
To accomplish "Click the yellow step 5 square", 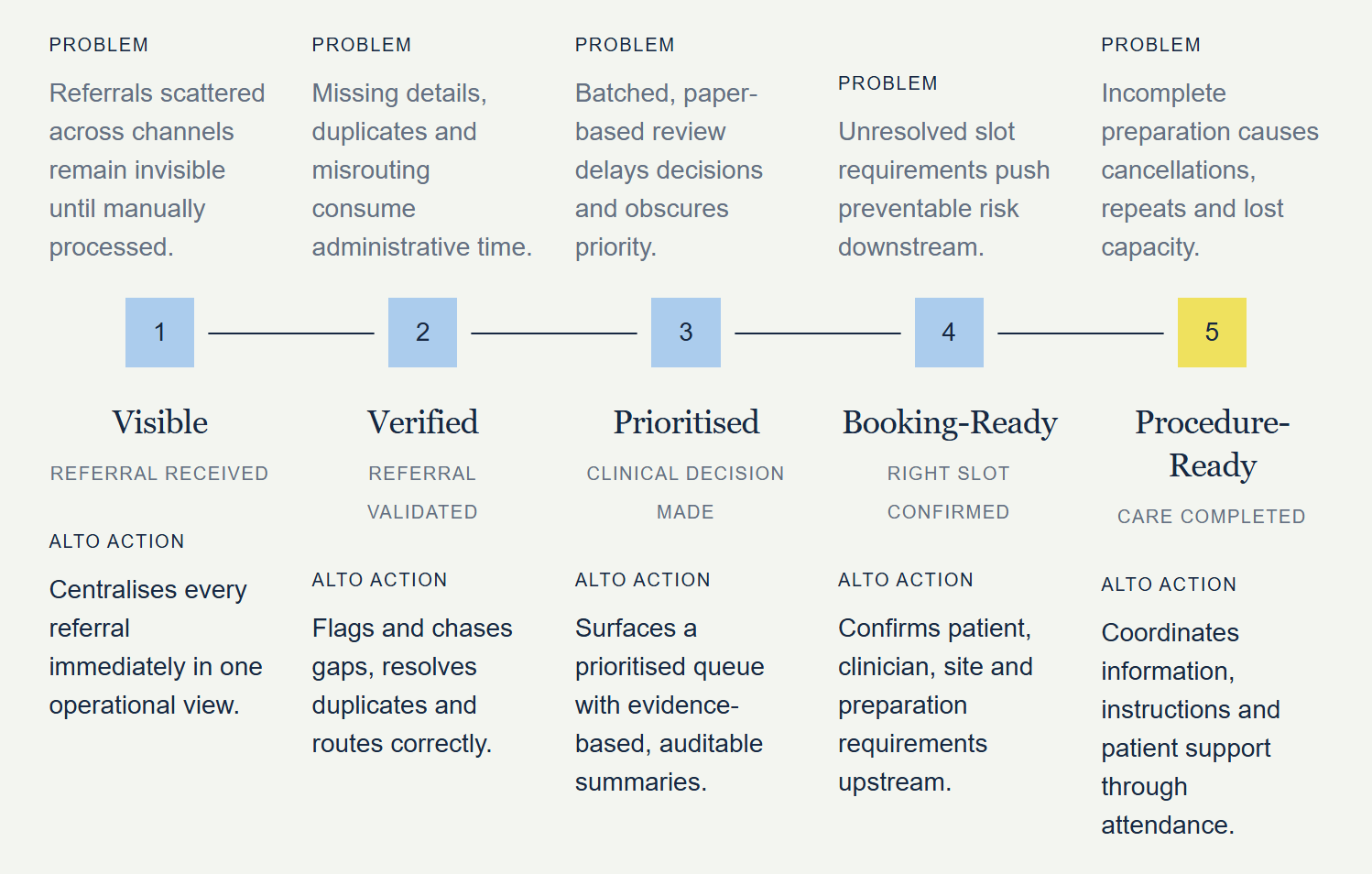I will (x=1212, y=333).
